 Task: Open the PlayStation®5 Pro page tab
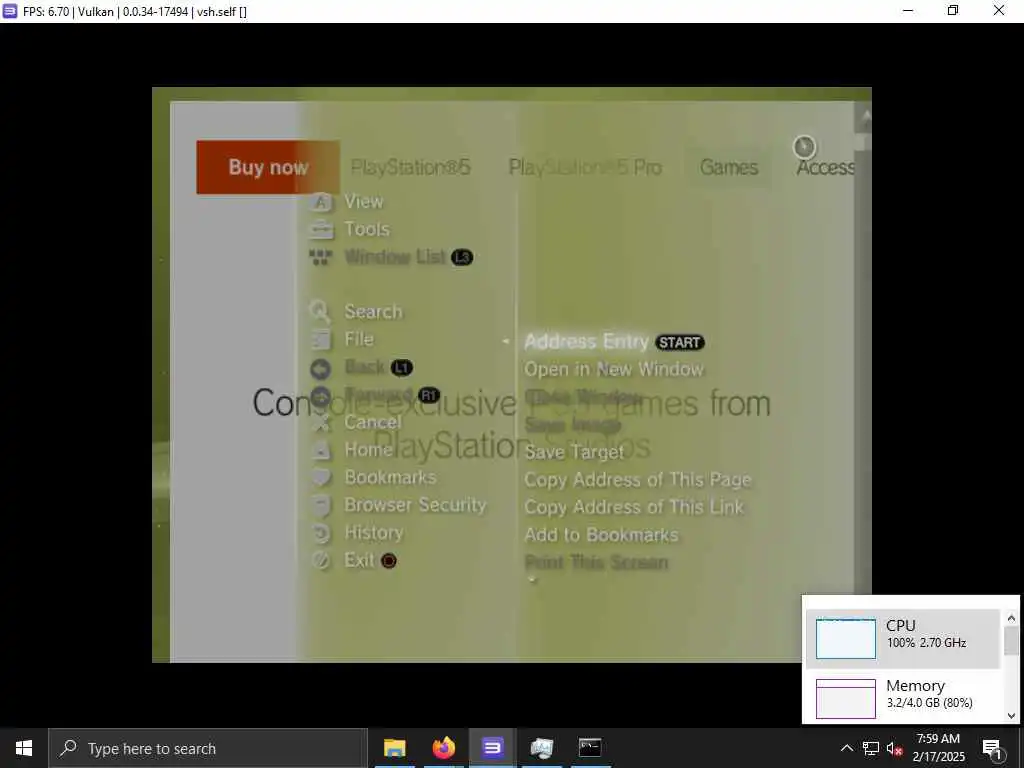pyautogui.click(x=585, y=168)
